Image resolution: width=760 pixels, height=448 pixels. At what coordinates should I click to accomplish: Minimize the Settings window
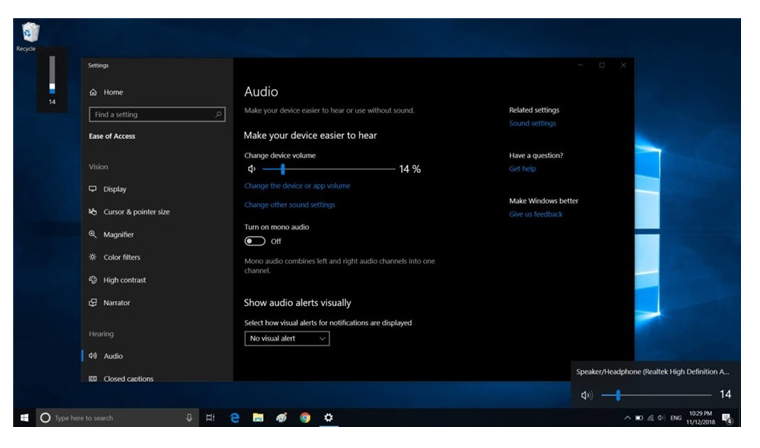click(x=581, y=65)
